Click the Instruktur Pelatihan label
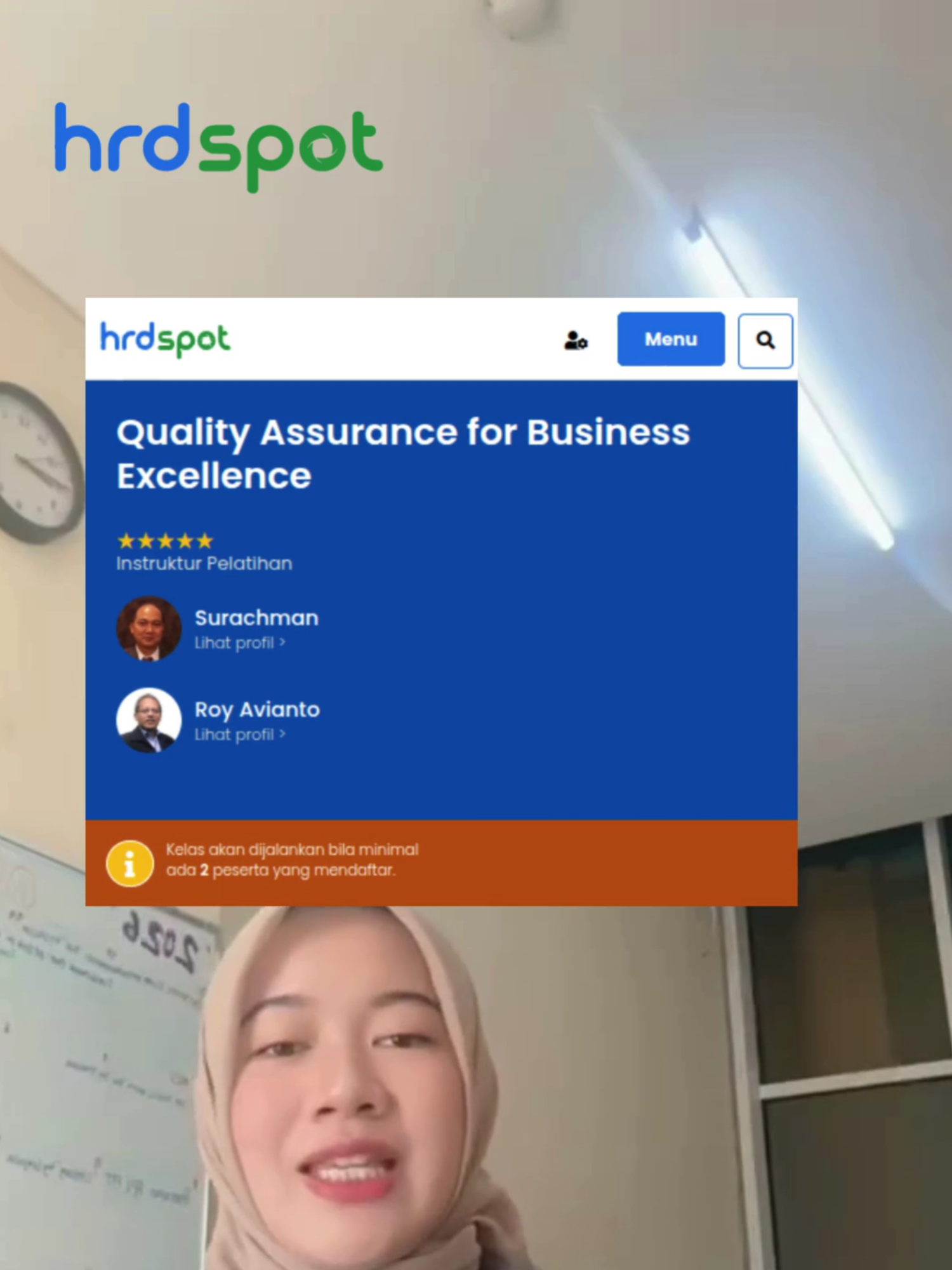The width and height of the screenshot is (952, 1270). [x=204, y=563]
